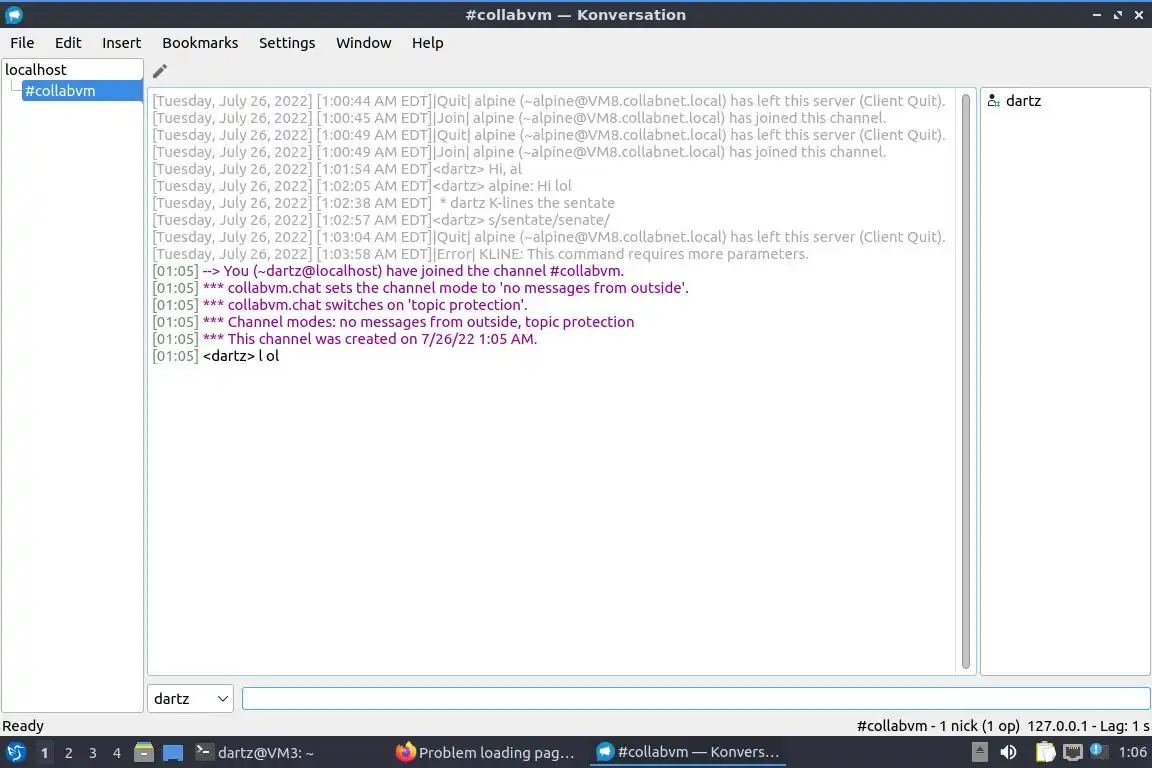Click the '#collabvm - 1 nick (1 op)' status text

938,726
